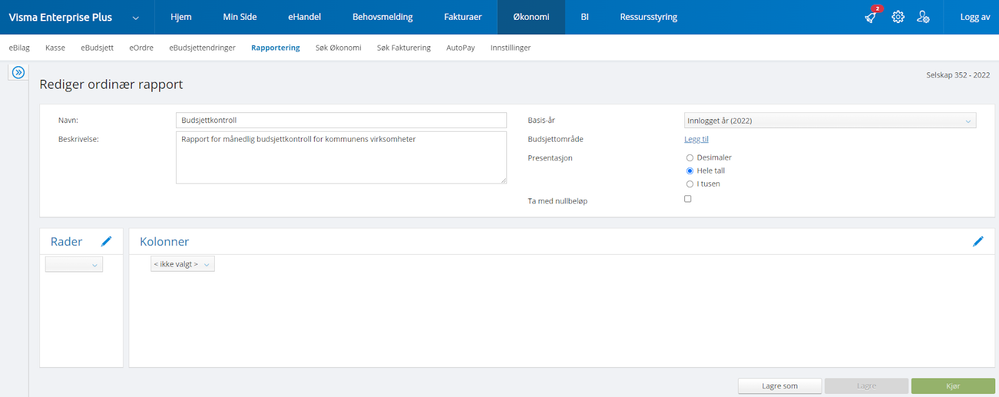Select the Hele tall radio option
This screenshot has width=999, height=397.
click(x=689, y=171)
